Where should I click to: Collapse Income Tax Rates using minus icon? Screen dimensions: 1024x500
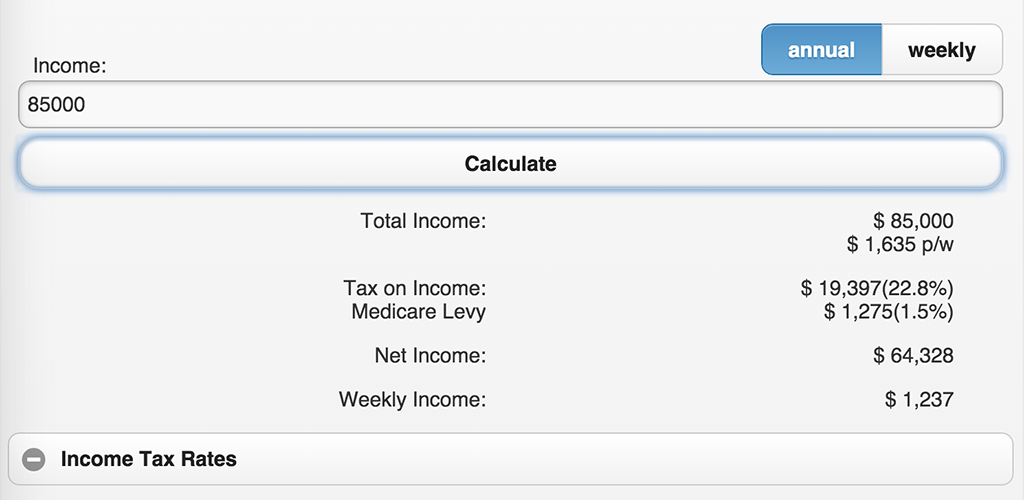(x=34, y=460)
